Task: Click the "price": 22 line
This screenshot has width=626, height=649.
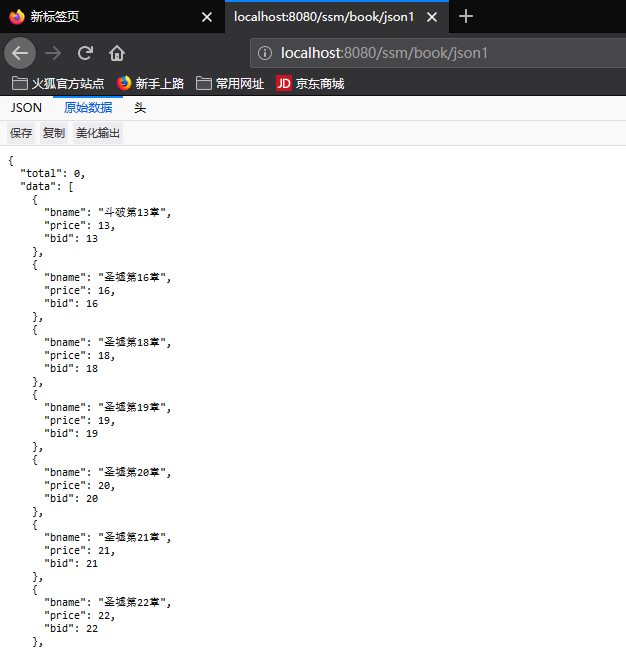Action: [79, 615]
